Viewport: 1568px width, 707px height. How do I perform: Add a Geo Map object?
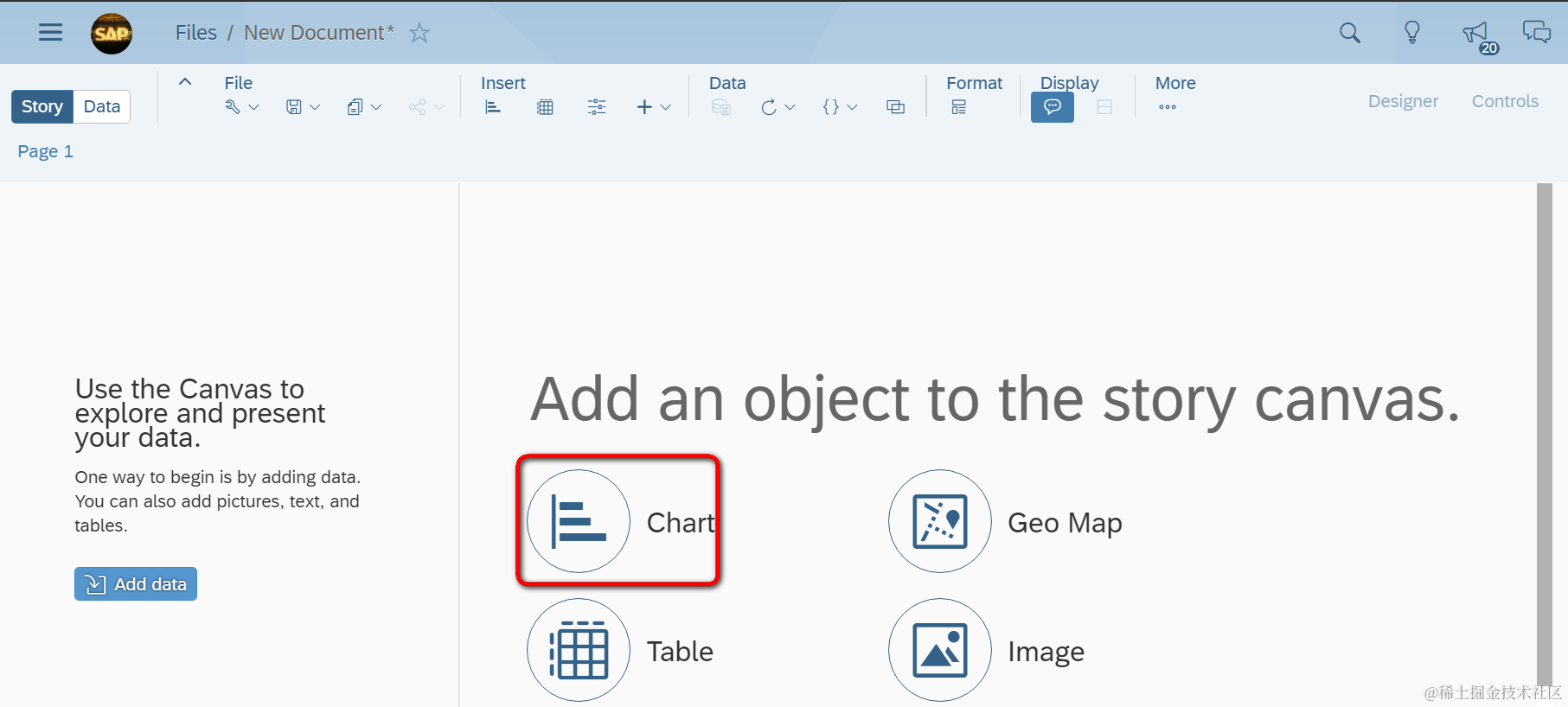pyautogui.click(x=940, y=521)
